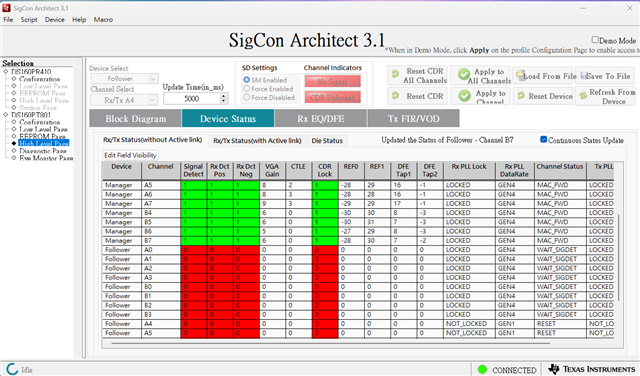Click the Reset CDR All Channels icon
The height and width of the screenshot is (376, 640).
coord(395,74)
